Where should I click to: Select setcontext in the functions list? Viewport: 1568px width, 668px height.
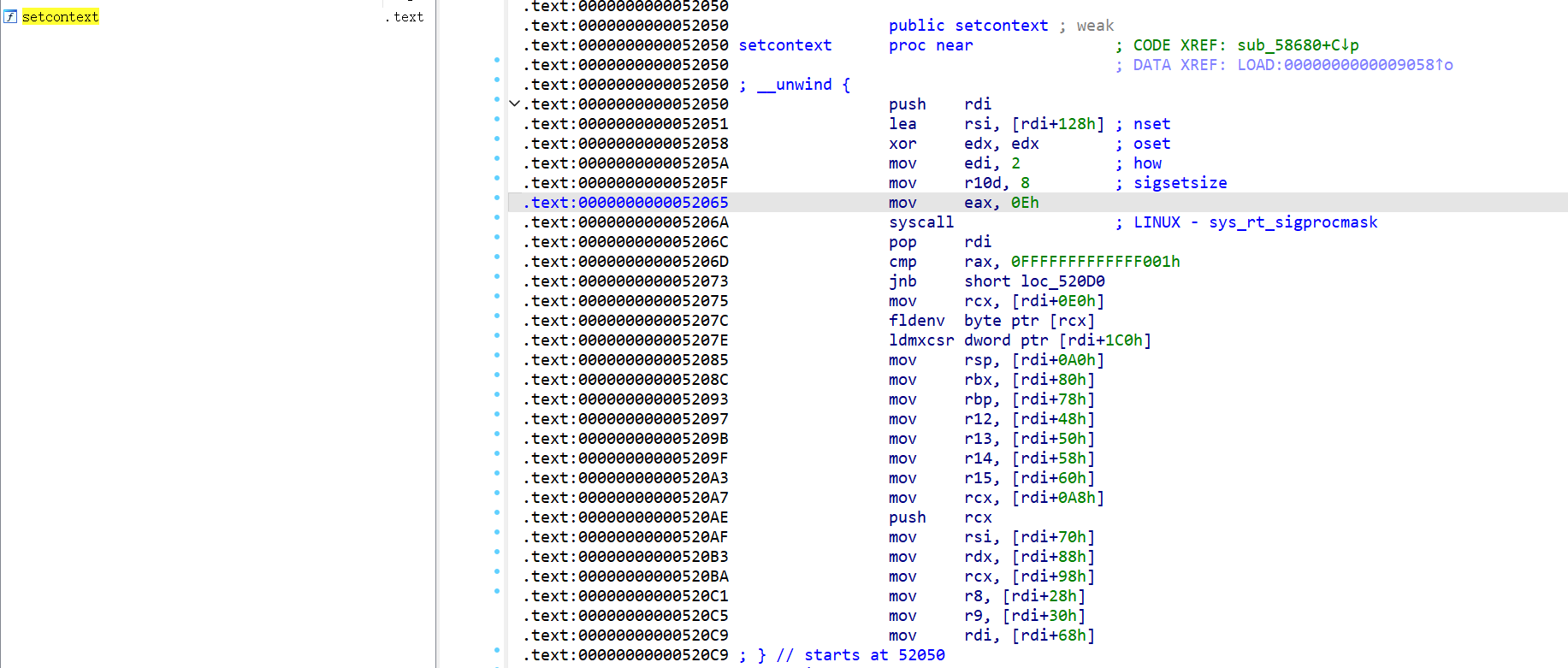(x=60, y=17)
